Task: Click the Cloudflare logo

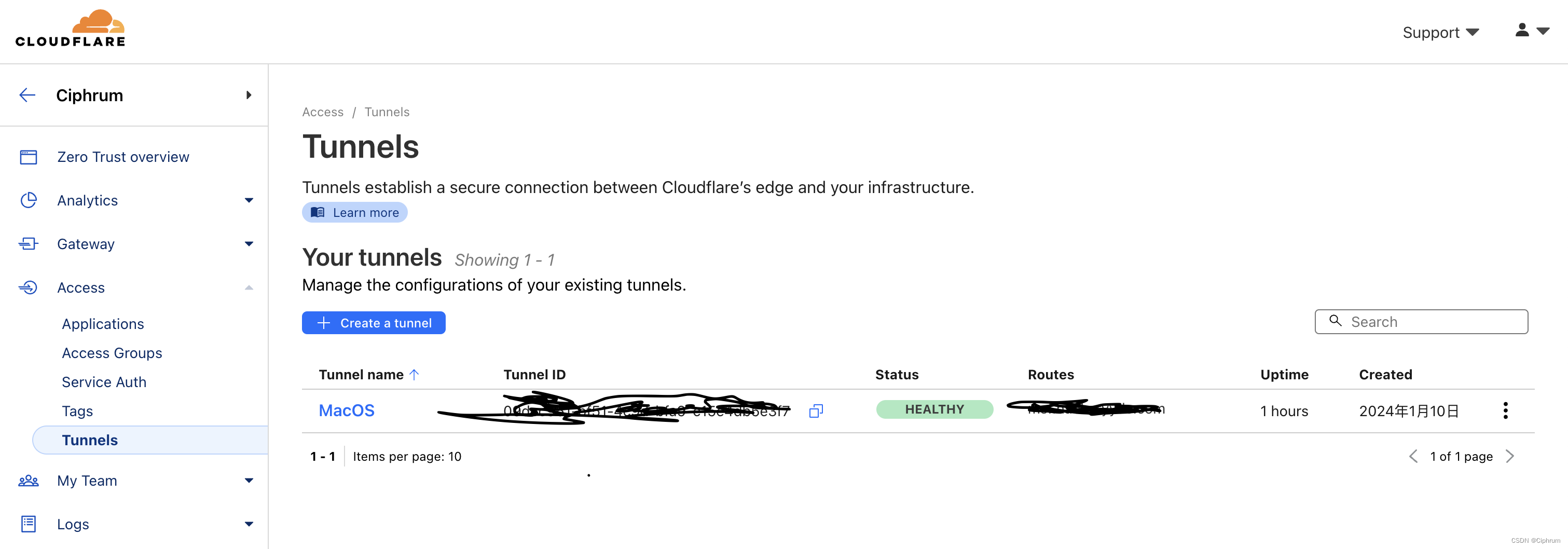Action: [70, 27]
